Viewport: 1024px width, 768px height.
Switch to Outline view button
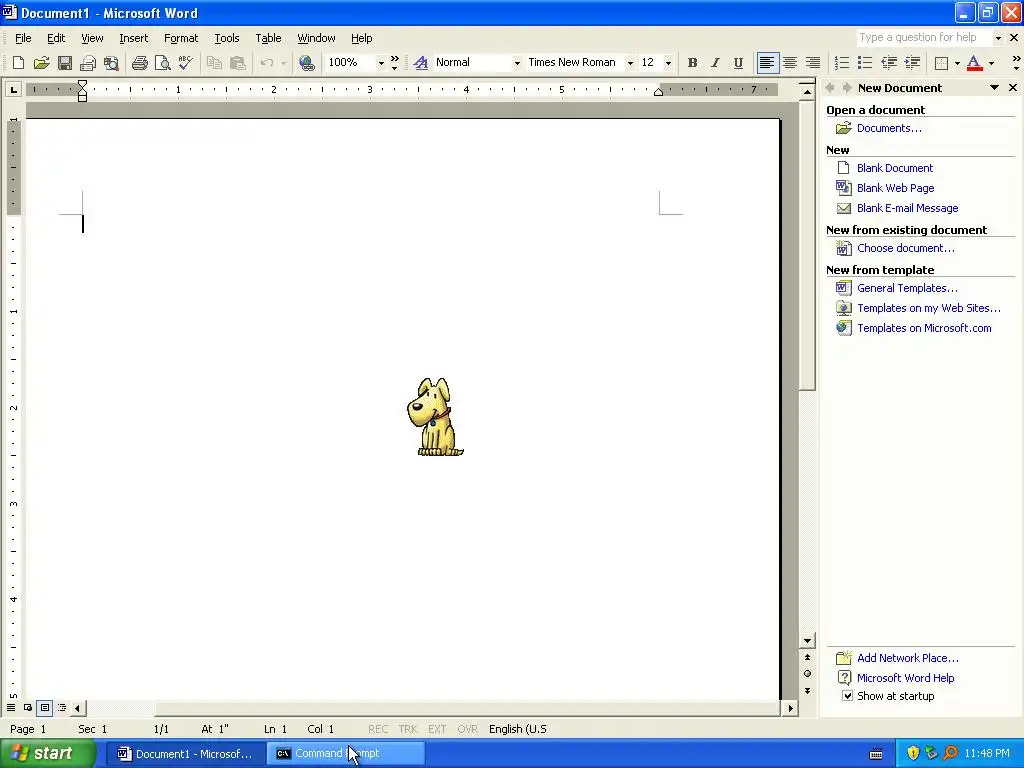click(x=62, y=707)
